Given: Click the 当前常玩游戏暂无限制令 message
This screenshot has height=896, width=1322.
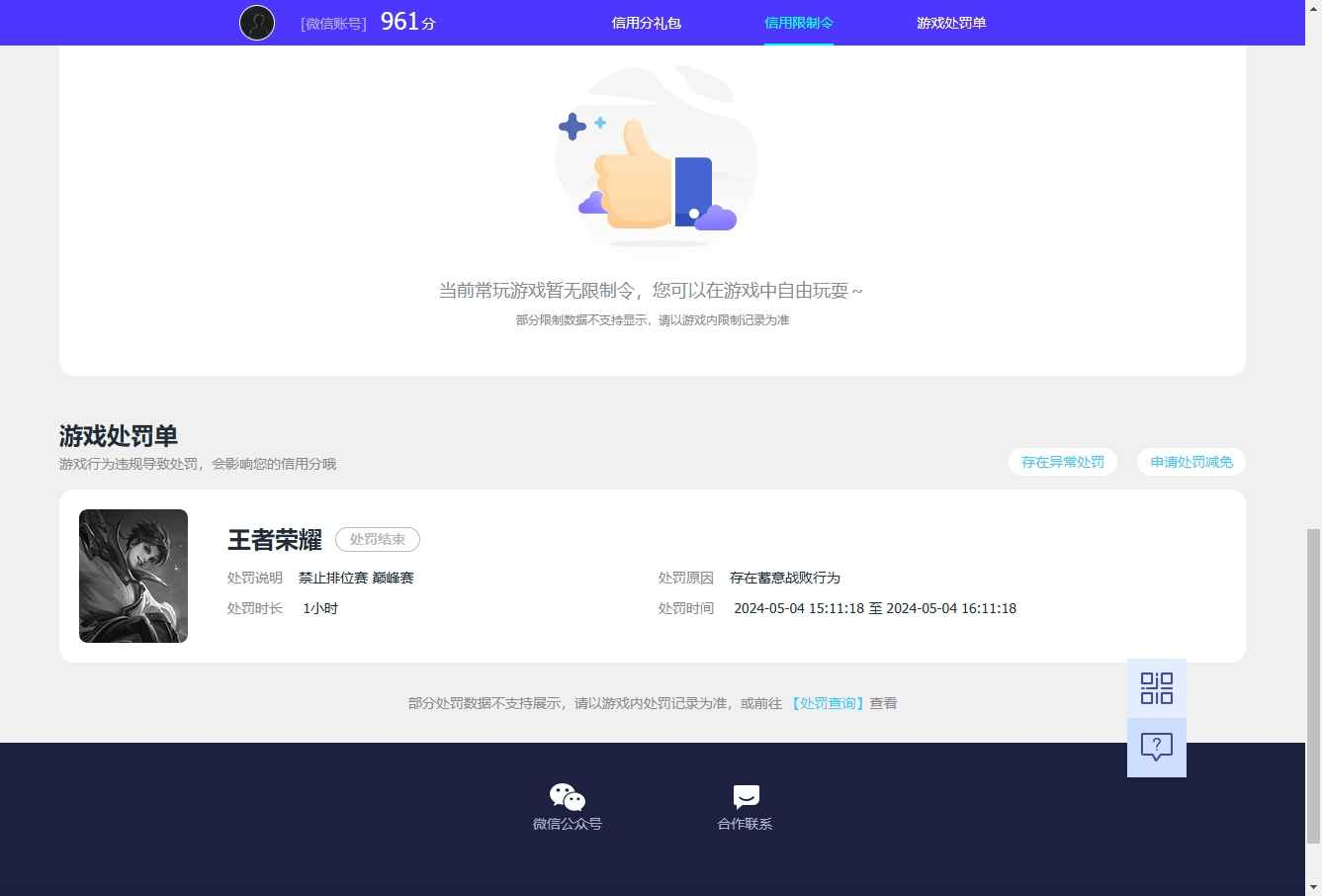Looking at the screenshot, I should (x=651, y=291).
